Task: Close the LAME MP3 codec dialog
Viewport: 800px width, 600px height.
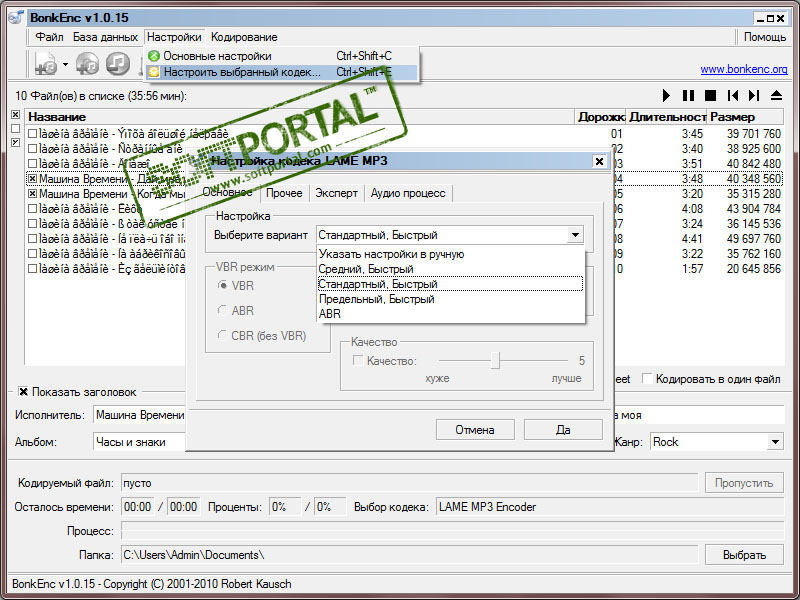Action: (x=599, y=161)
